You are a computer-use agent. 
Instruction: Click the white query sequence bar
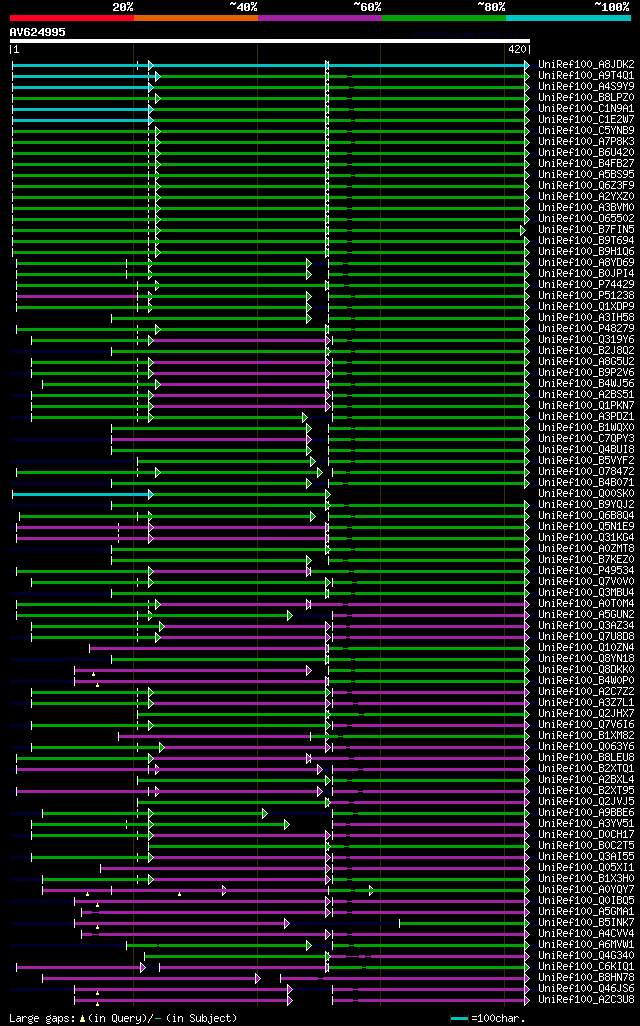point(270,41)
